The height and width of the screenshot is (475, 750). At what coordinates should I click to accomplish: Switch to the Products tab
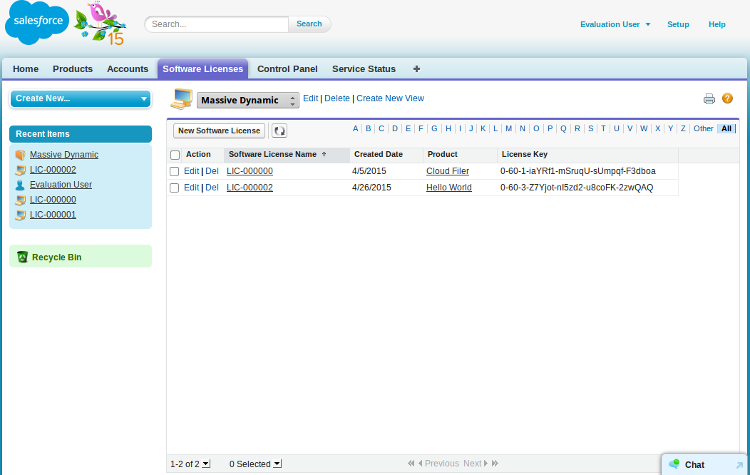(73, 69)
